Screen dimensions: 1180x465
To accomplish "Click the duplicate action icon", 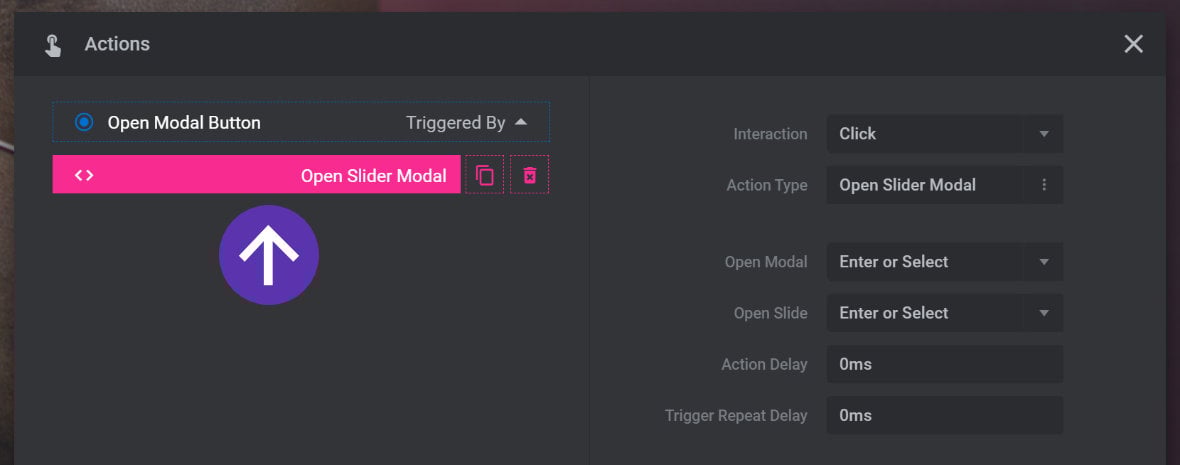I will coord(485,175).
